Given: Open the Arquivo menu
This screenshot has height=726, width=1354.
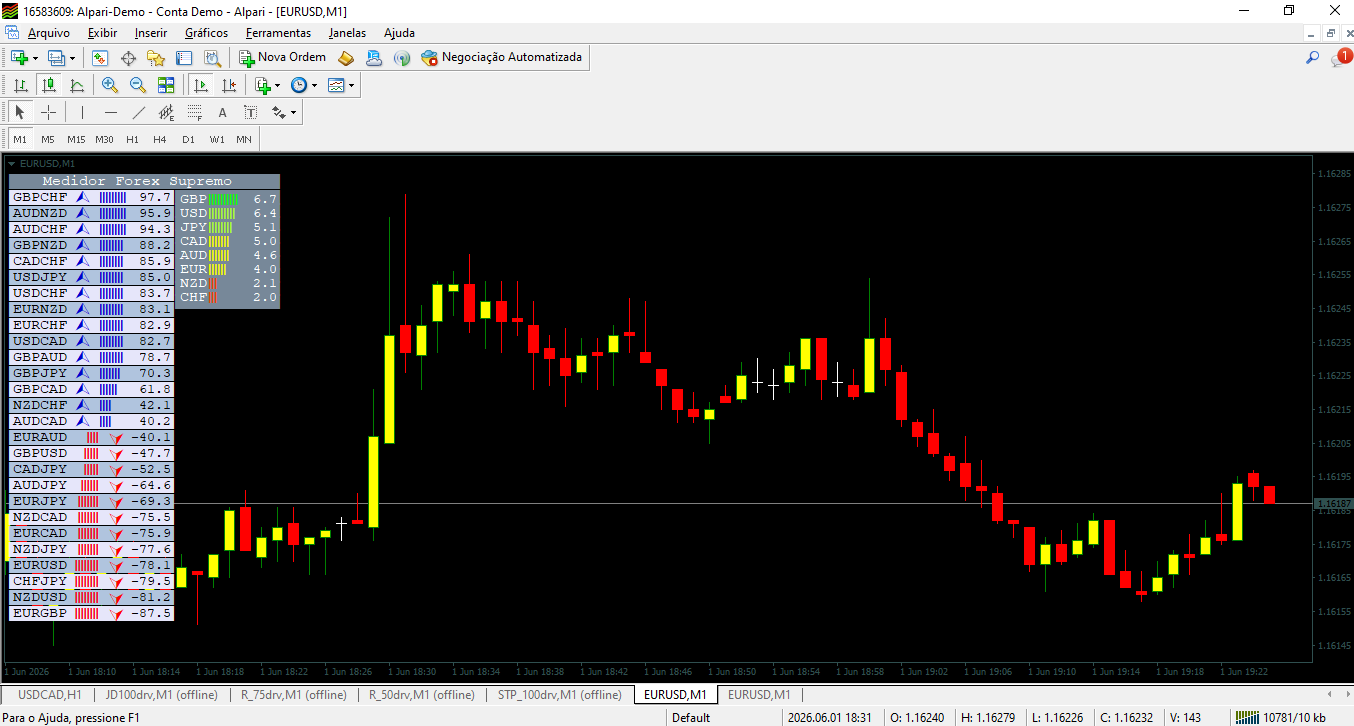Looking at the screenshot, I should coord(49,33).
